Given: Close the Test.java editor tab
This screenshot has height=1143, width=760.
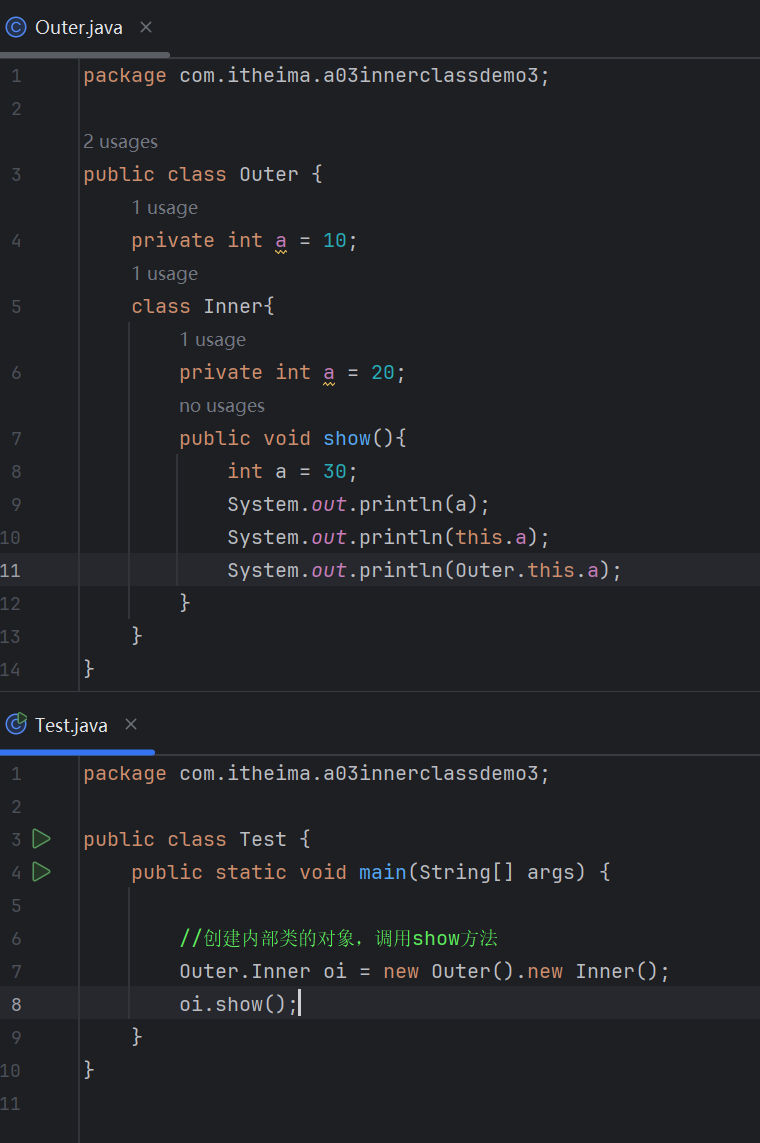Looking at the screenshot, I should [x=131, y=725].
